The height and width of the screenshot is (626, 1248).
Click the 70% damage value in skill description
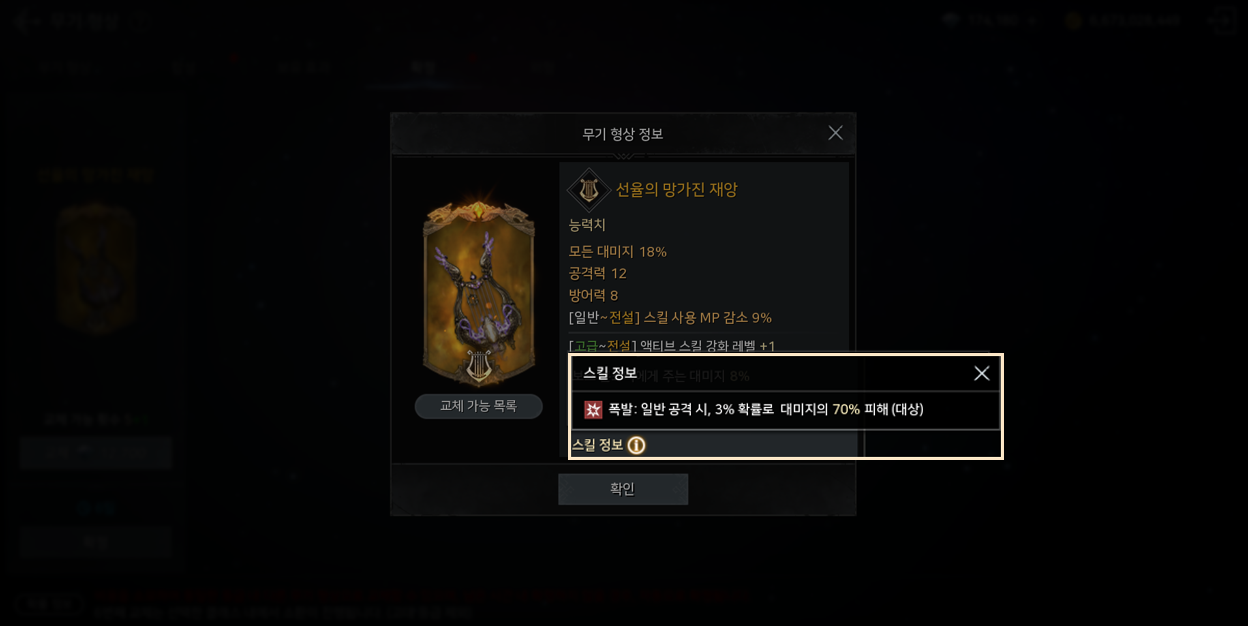tap(846, 409)
